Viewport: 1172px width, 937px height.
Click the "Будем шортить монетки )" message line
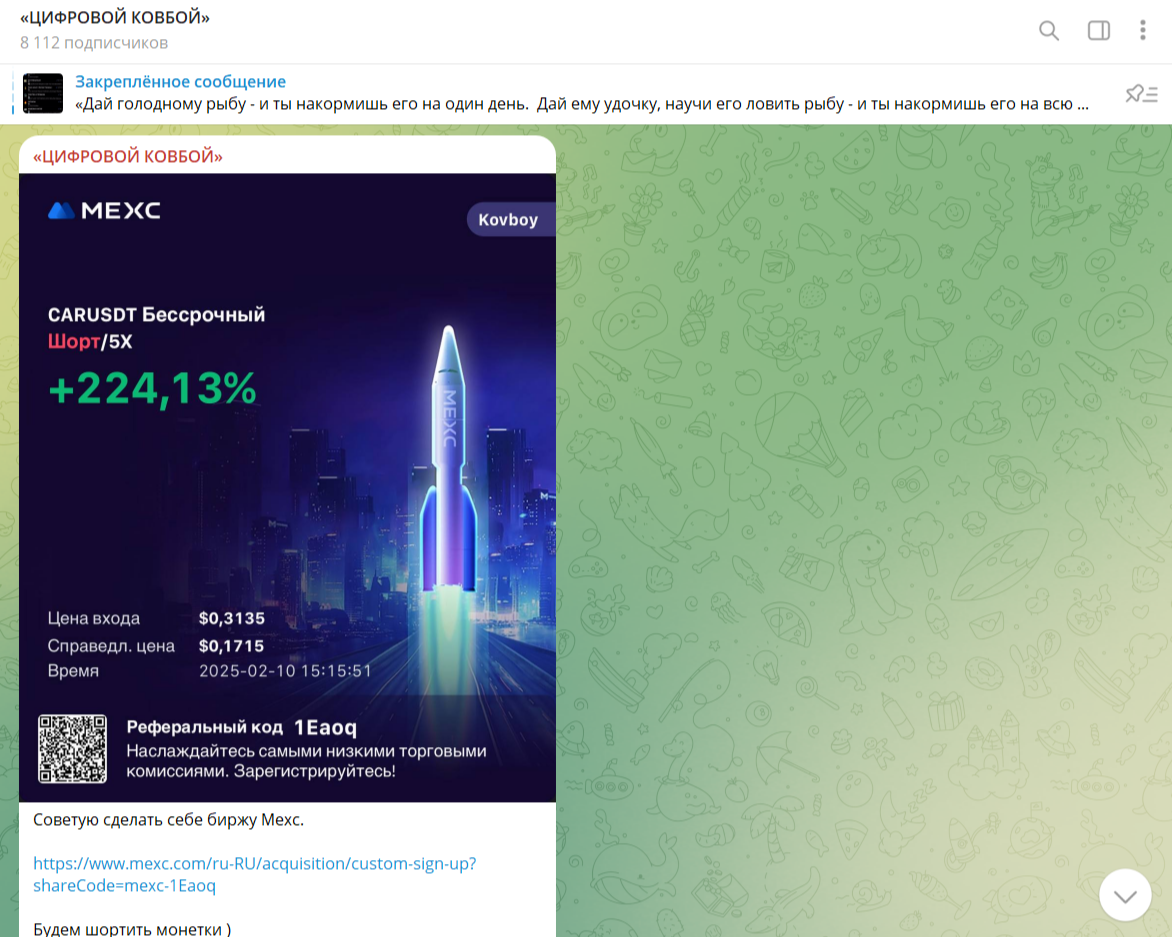pyautogui.click(x=132, y=930)
